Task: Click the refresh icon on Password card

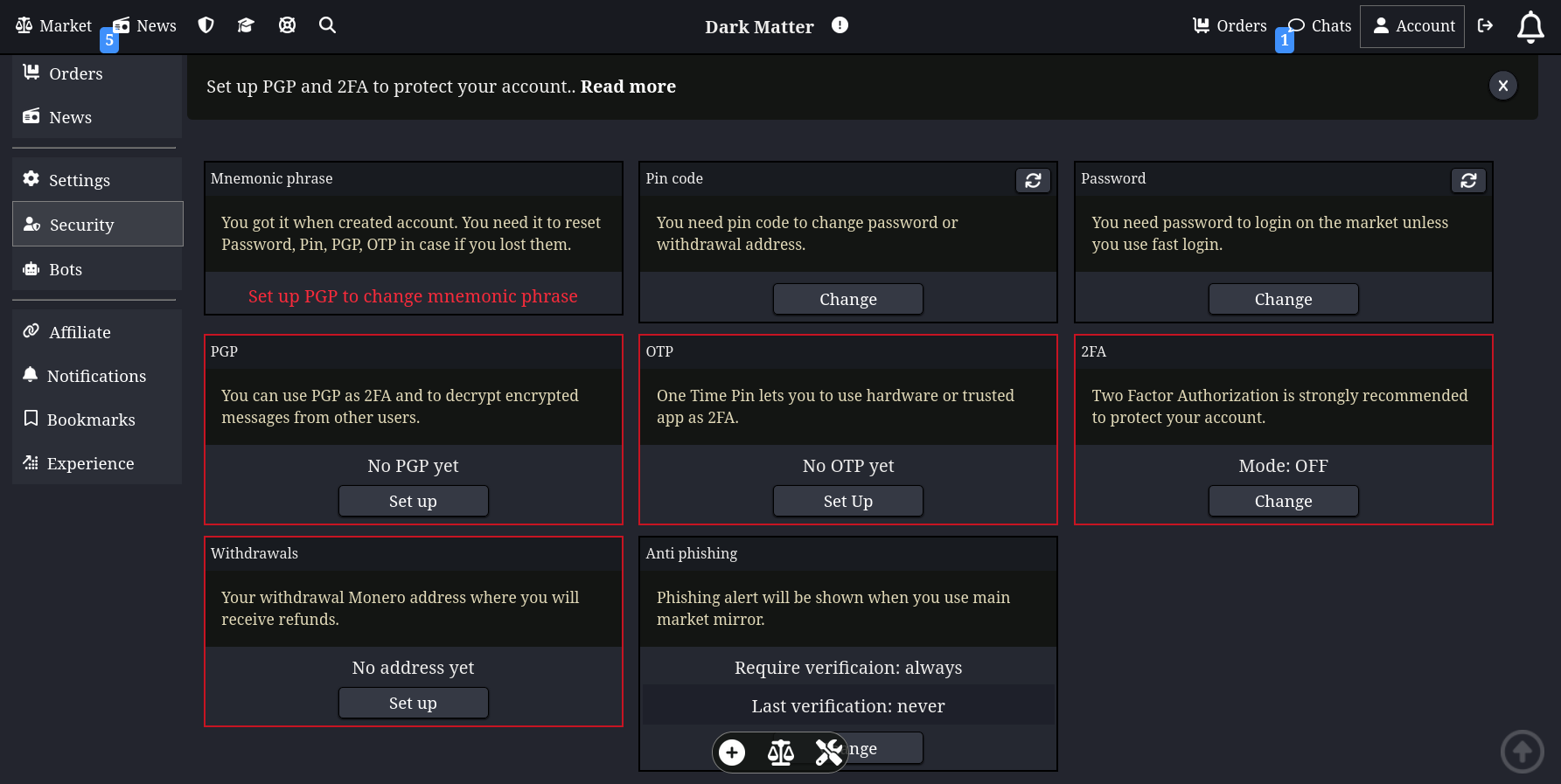Action: tap(1468, 180)
